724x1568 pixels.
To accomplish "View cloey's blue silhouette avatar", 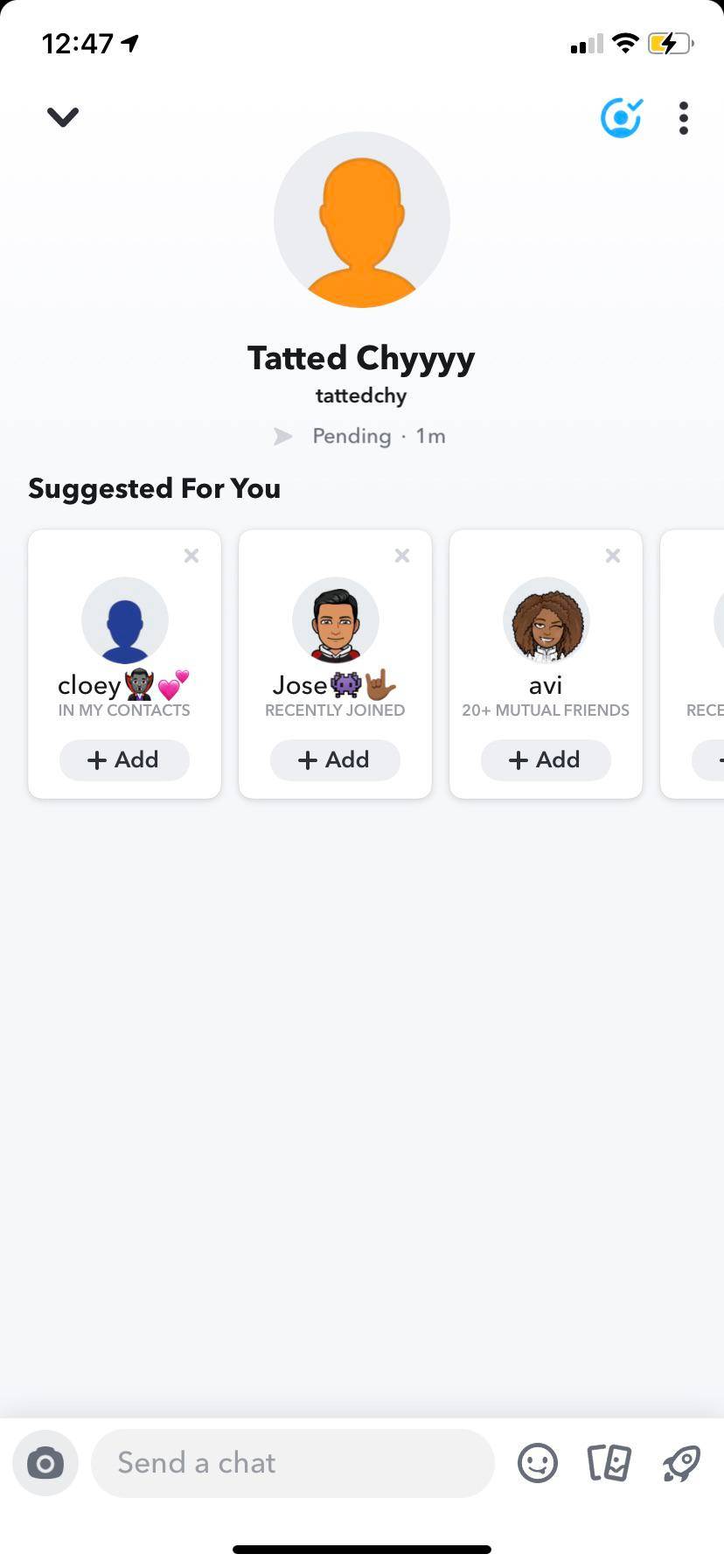I will (x=125, y=620).
